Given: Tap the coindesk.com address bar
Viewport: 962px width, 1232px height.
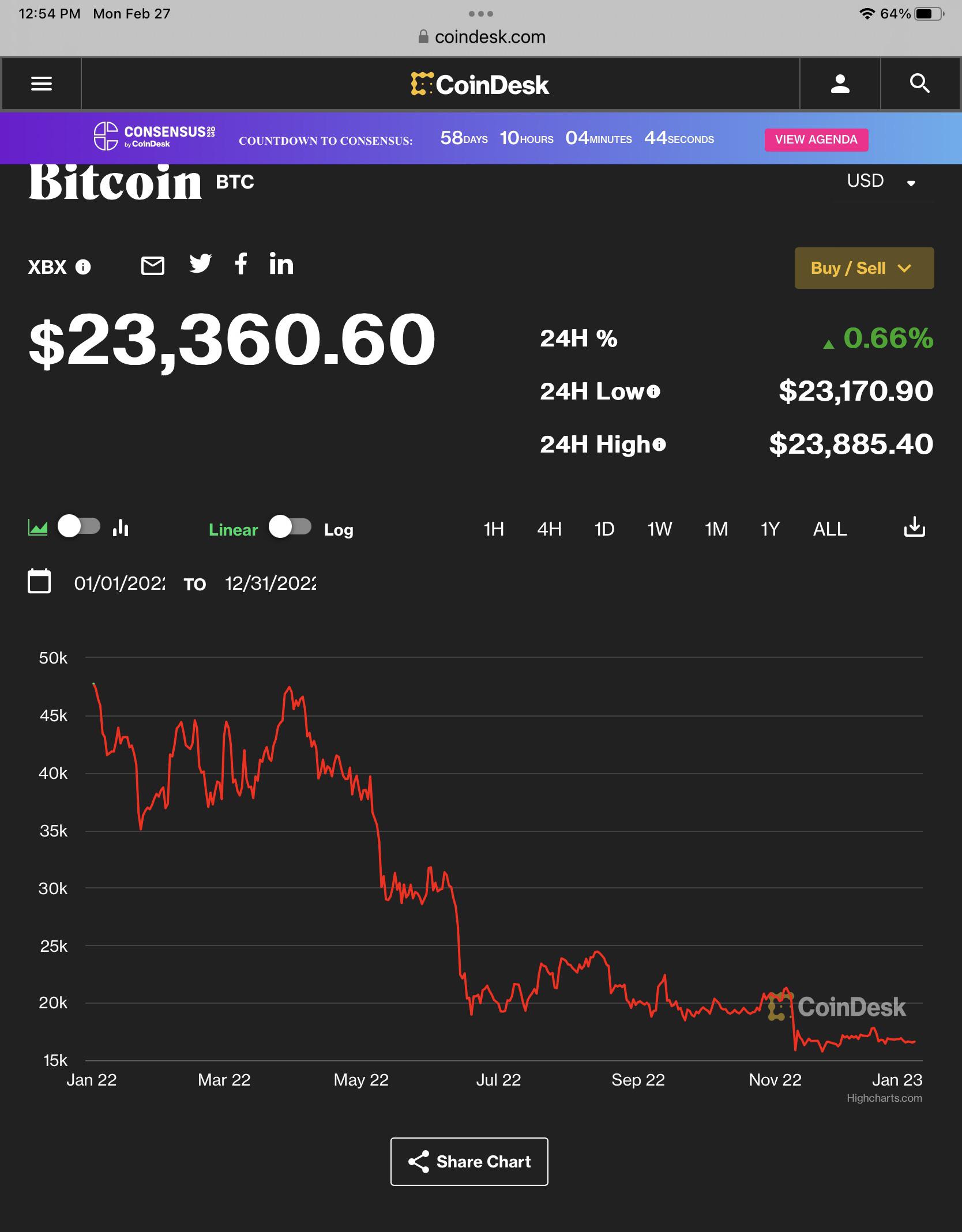Looking at the screenshot, I should click(481, 37).
